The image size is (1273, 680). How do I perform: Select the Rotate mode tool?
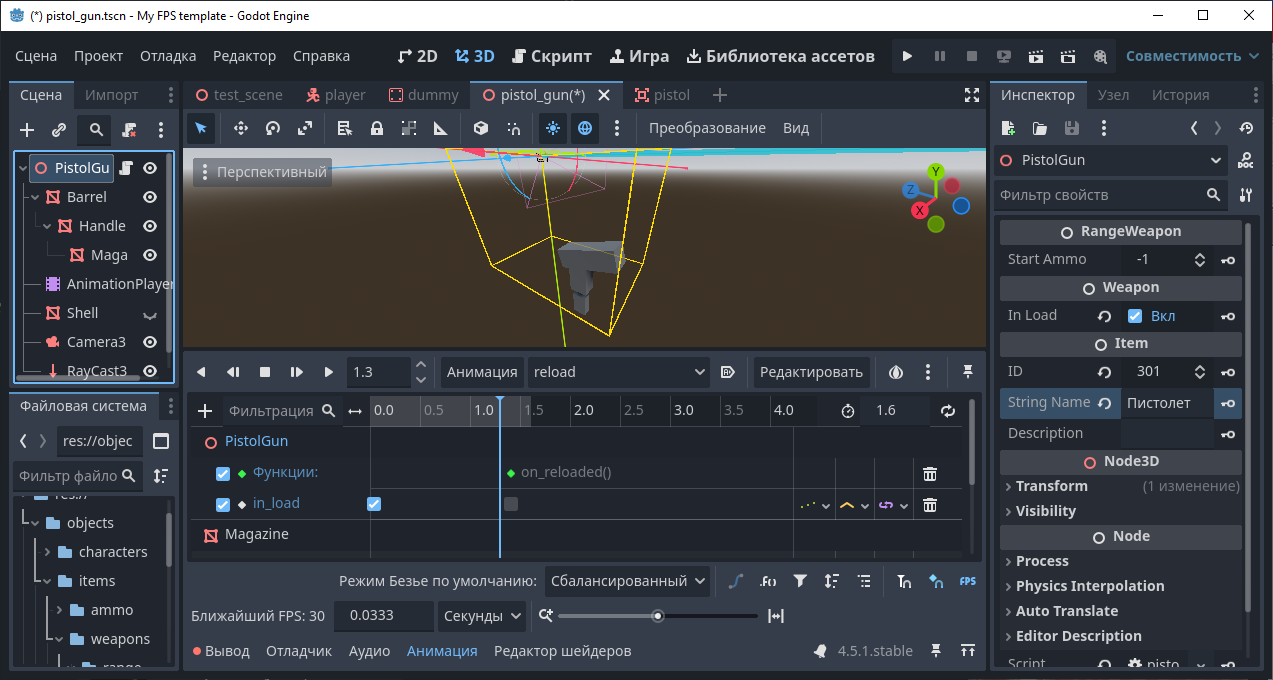tap(272, 128)
